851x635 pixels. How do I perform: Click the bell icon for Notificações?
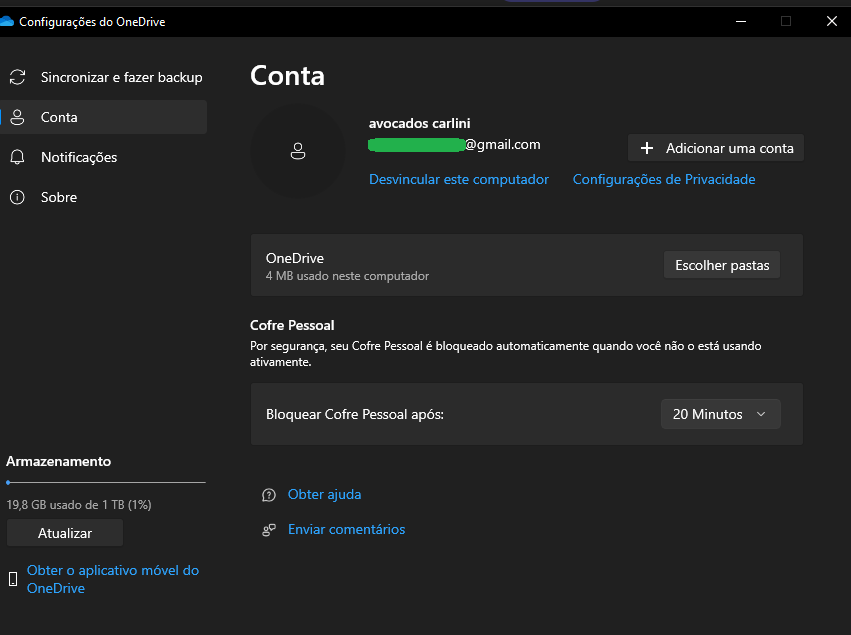[x=17, y=157]
